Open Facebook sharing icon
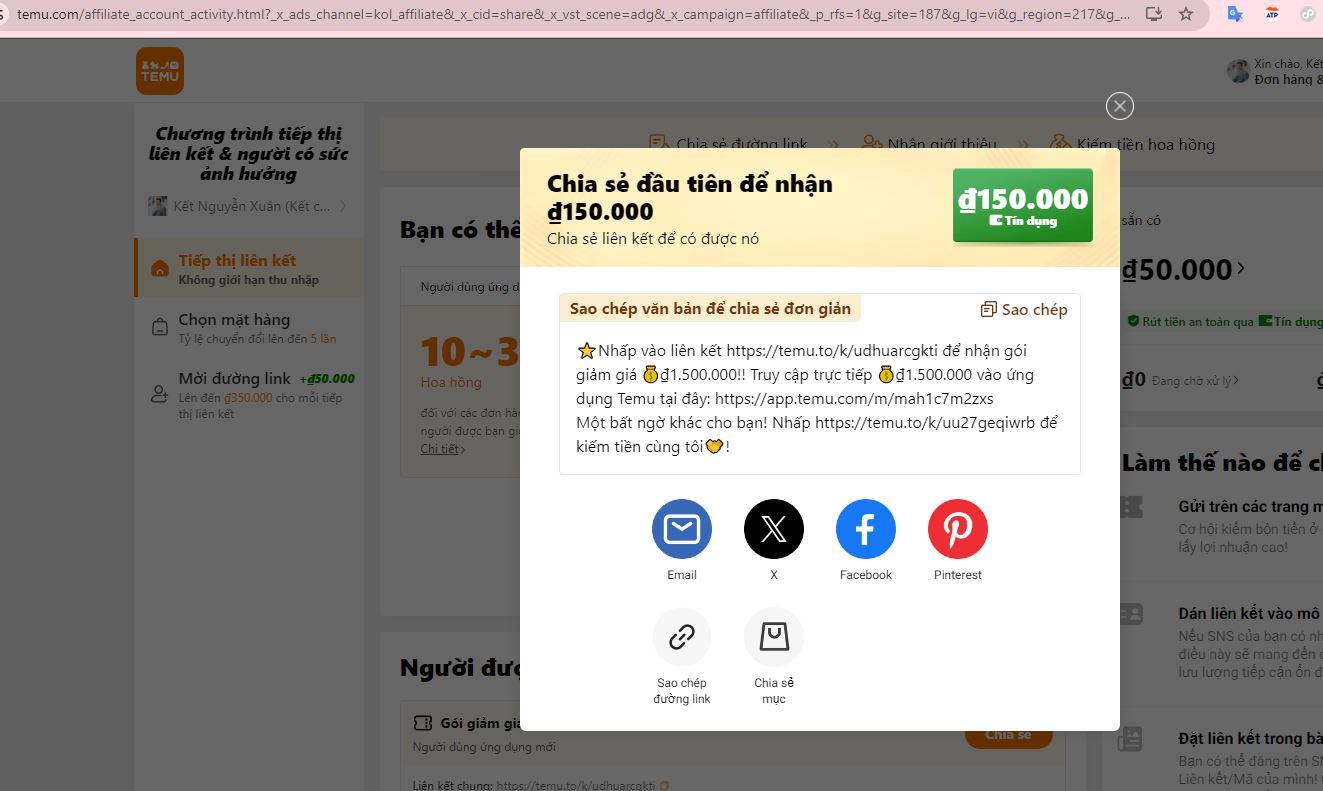 tap(865, 529)
